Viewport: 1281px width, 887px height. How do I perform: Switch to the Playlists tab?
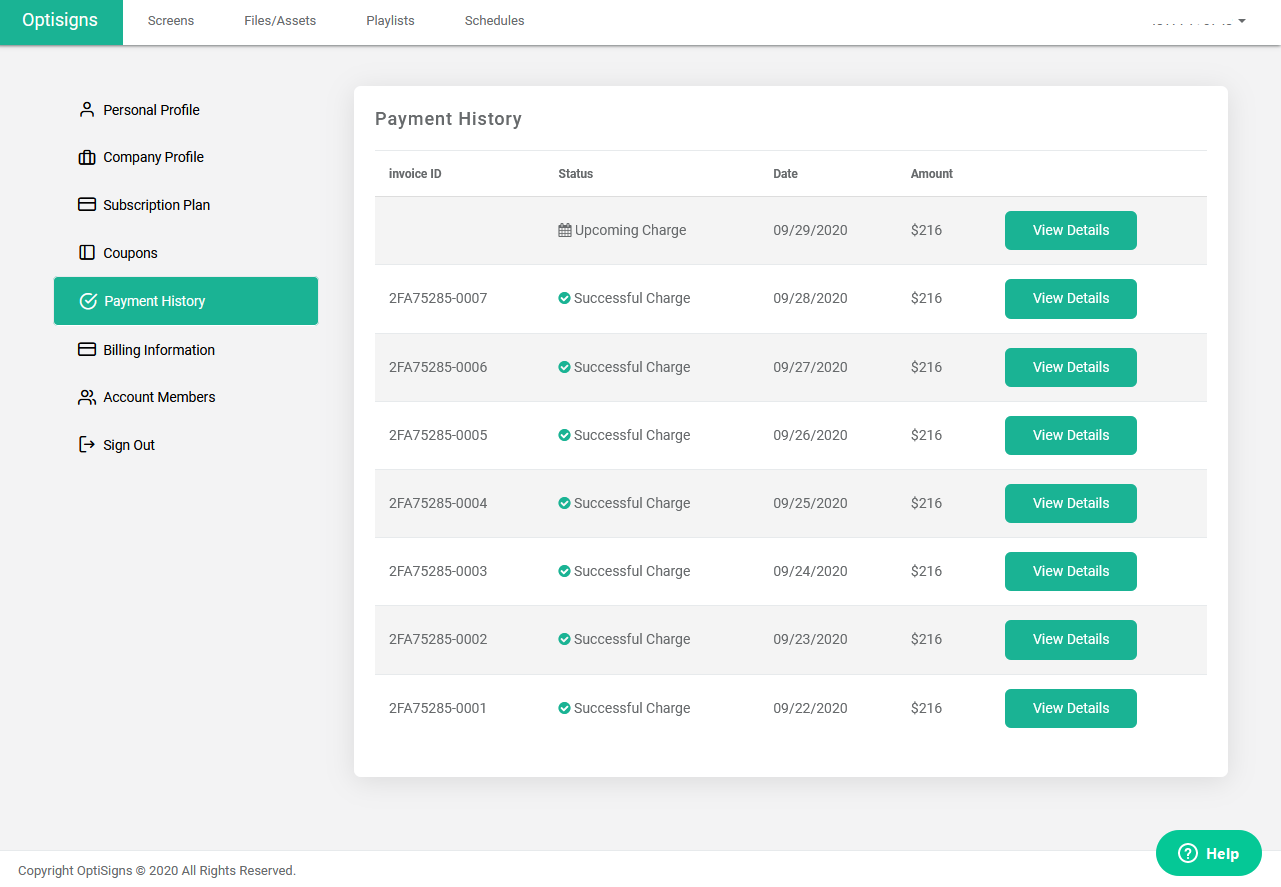[390, 21]
